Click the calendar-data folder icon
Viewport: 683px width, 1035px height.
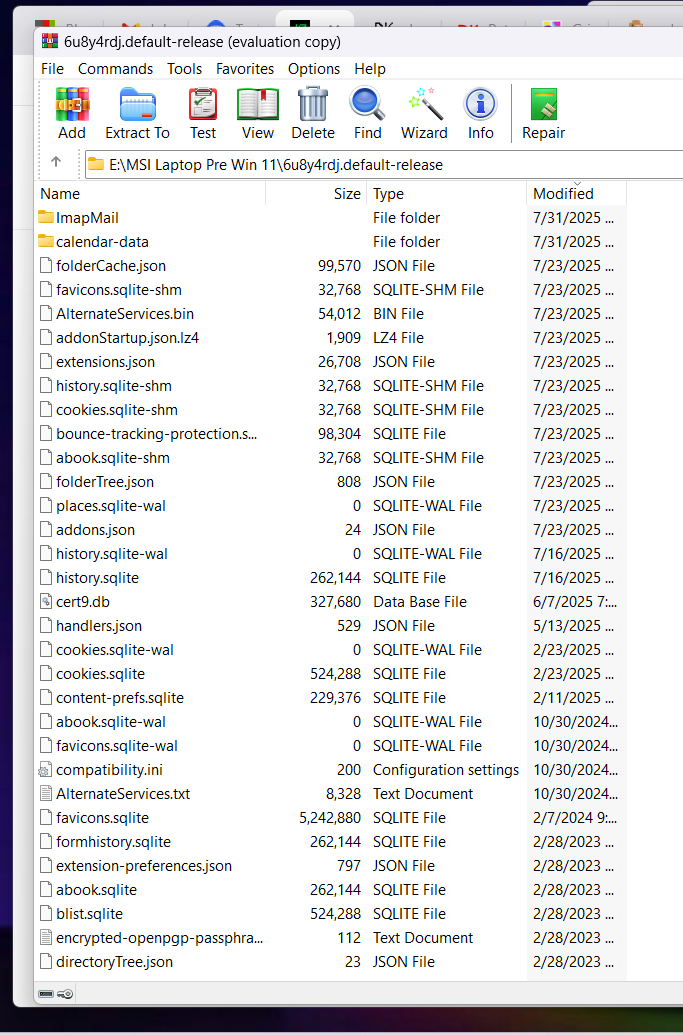(x=46, y=241)
